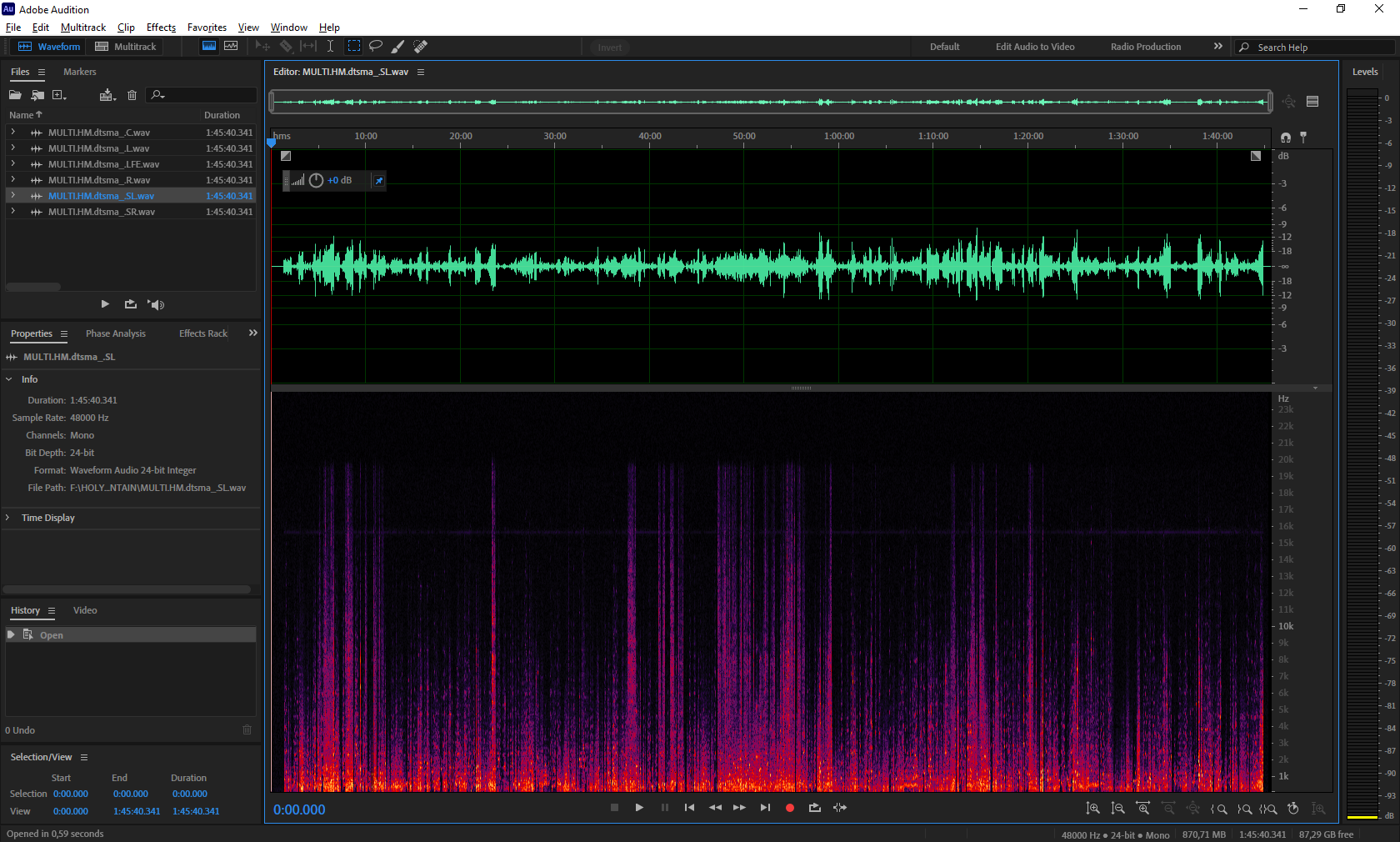Collapse the Info section
Screen dimensions: 1400x842
point(8,379)
